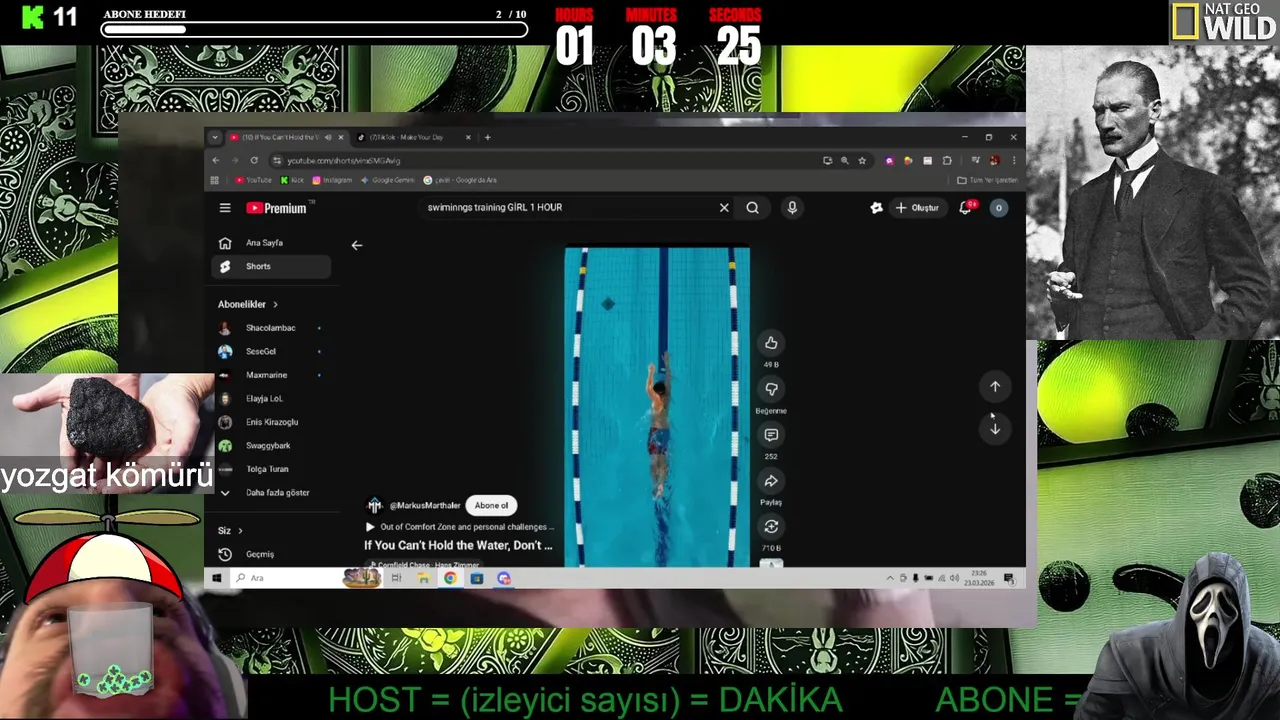This screenshot has height=720, width=1280.
Task: Open Chrome three-dot menu
Action: coord(1013,160)
